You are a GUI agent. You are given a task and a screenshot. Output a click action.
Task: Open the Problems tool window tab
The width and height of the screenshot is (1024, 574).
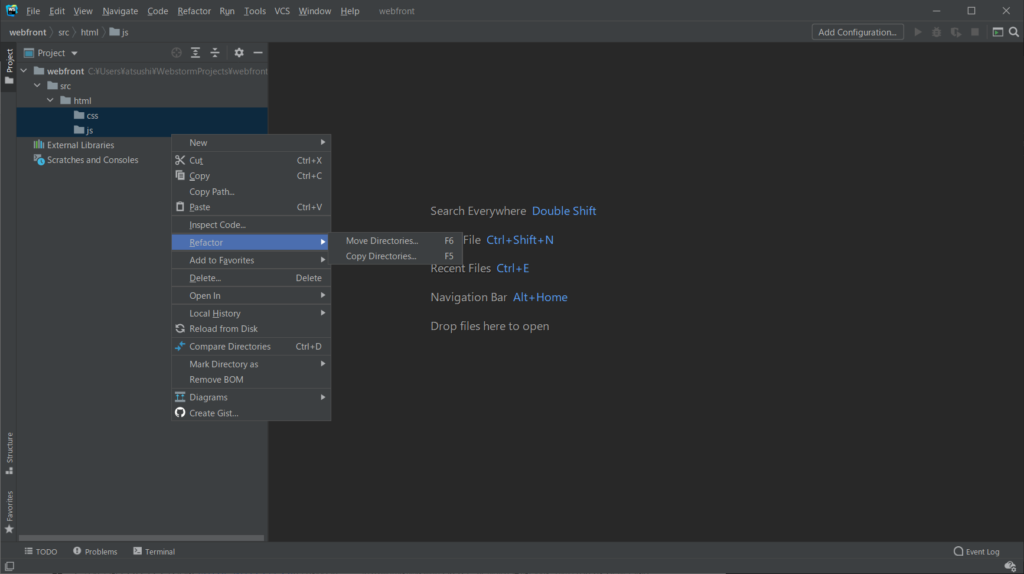[x=95, y=552]
